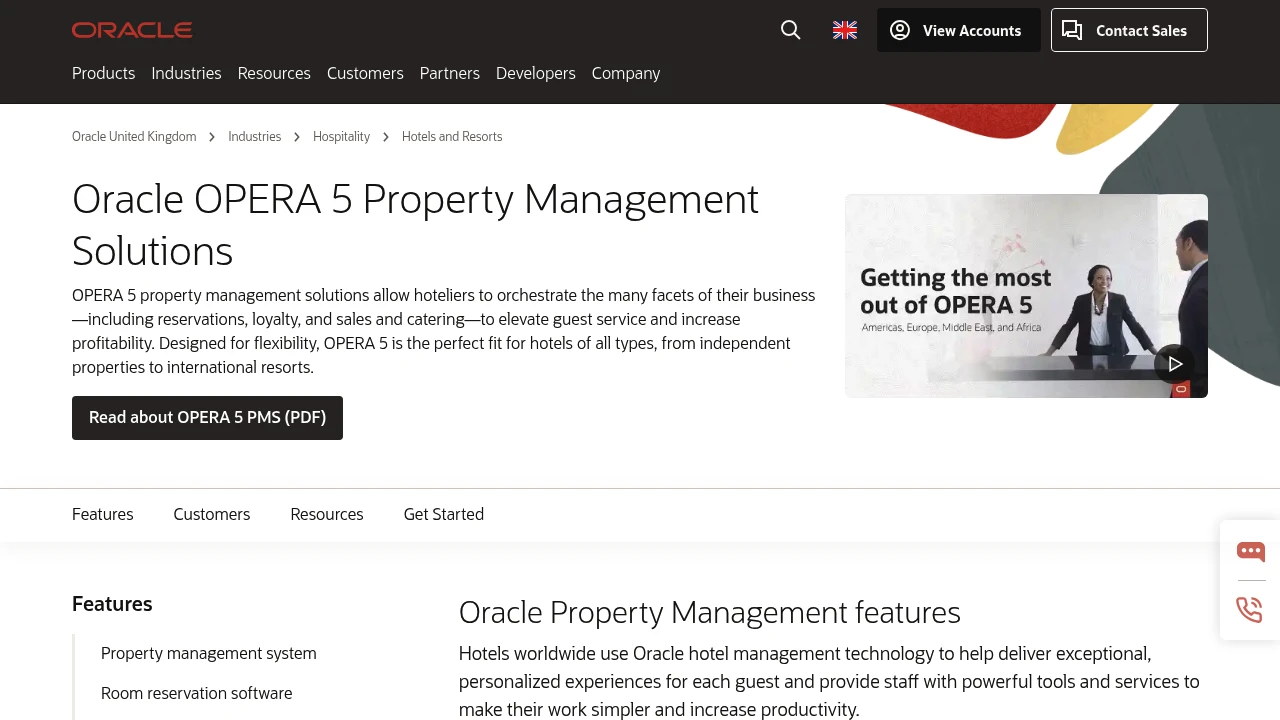Click the phone contact icon
1280x720 pixels.
[x=1249, y=609]
